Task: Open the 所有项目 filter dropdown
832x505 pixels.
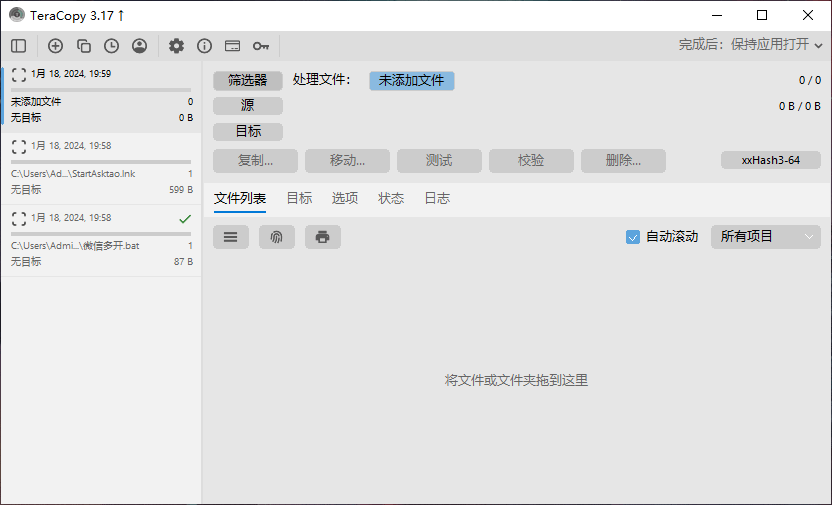Action: tap(766, 237)
